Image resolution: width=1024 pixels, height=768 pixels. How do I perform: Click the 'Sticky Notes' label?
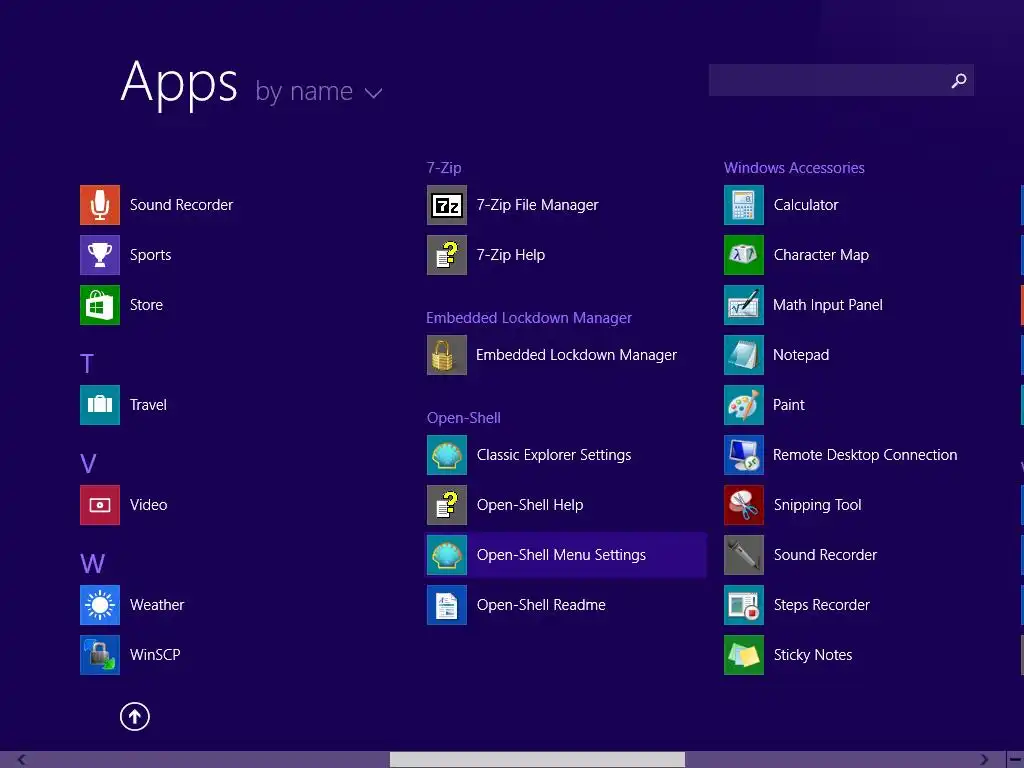pos(812,655)
